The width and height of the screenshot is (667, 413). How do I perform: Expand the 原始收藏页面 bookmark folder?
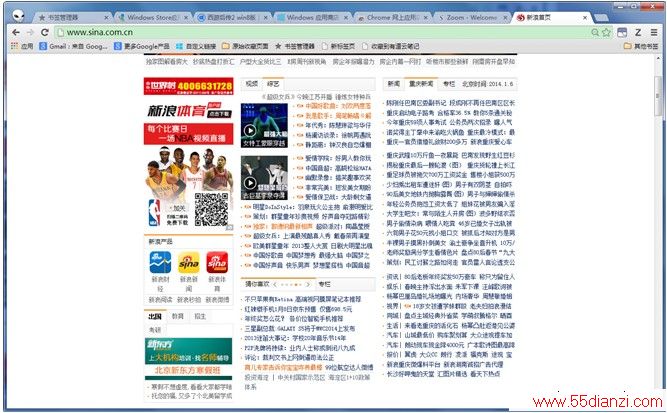pyautogui.click(x=245, y=46)
